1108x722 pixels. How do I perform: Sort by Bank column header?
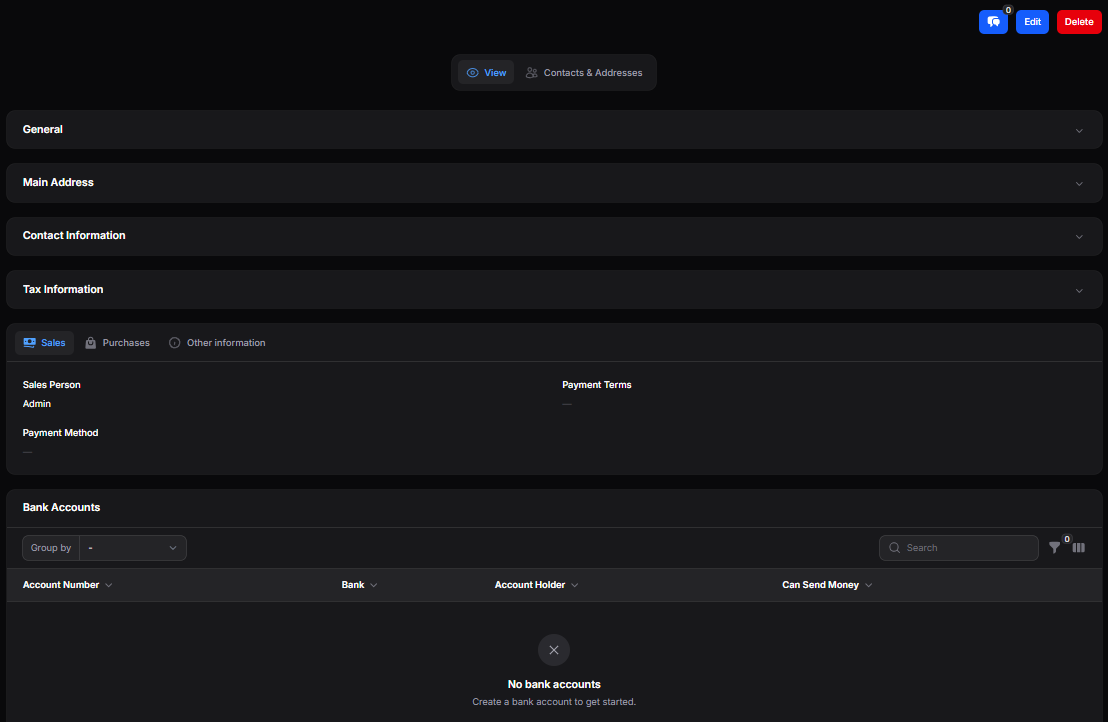[359, 585]
